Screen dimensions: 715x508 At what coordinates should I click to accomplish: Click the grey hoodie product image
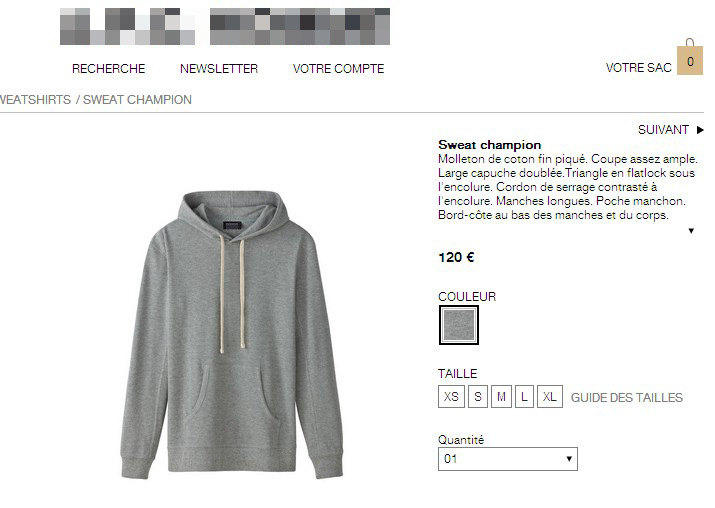point(232,335)
